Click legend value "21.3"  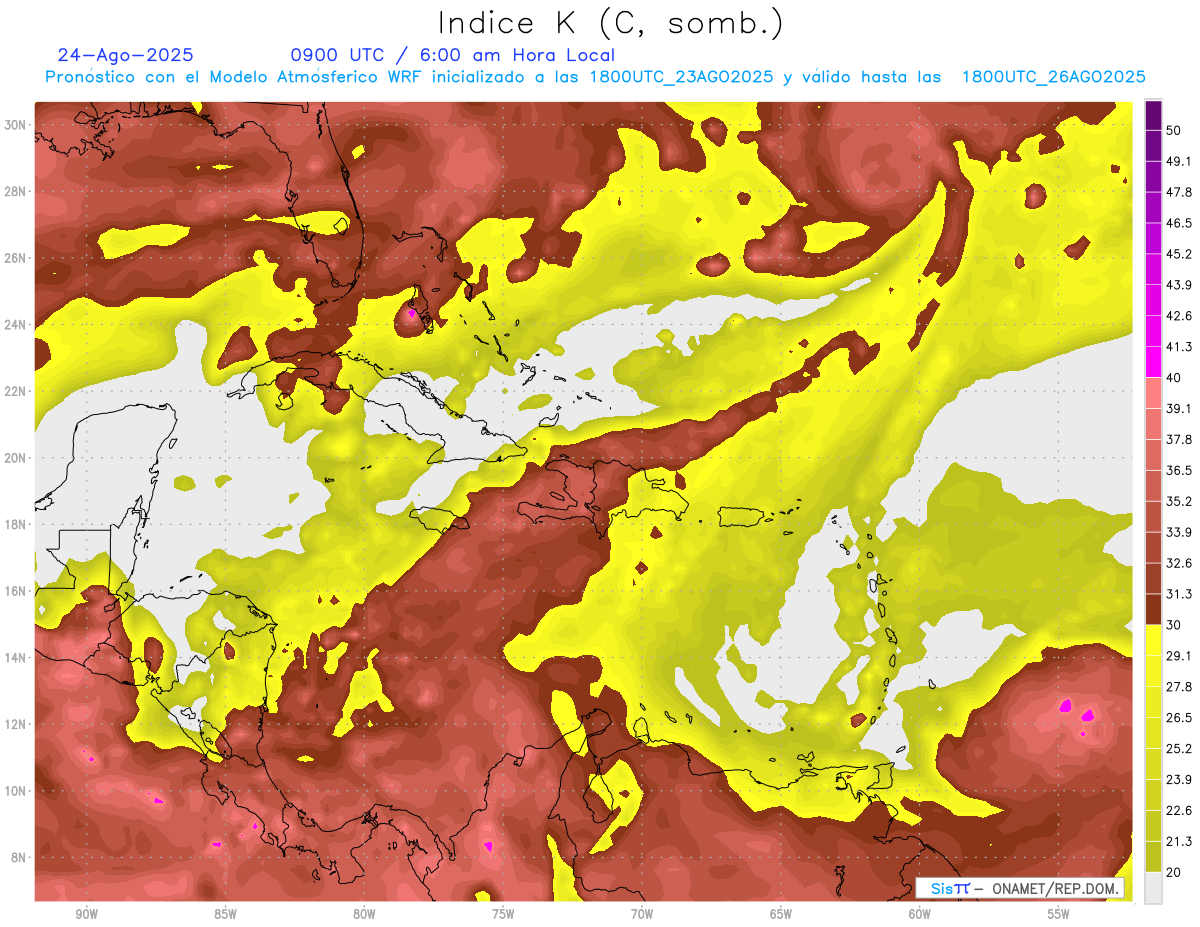coord(1179,841)
